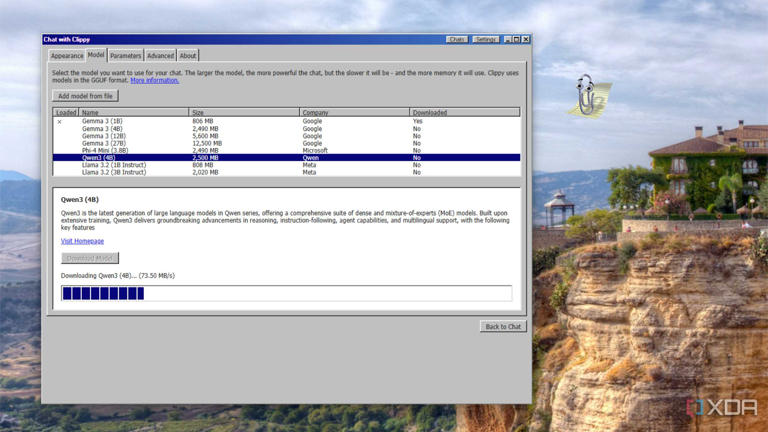768x432 pixels.
Task: Go to the About tab
Action: coord(188,56)
